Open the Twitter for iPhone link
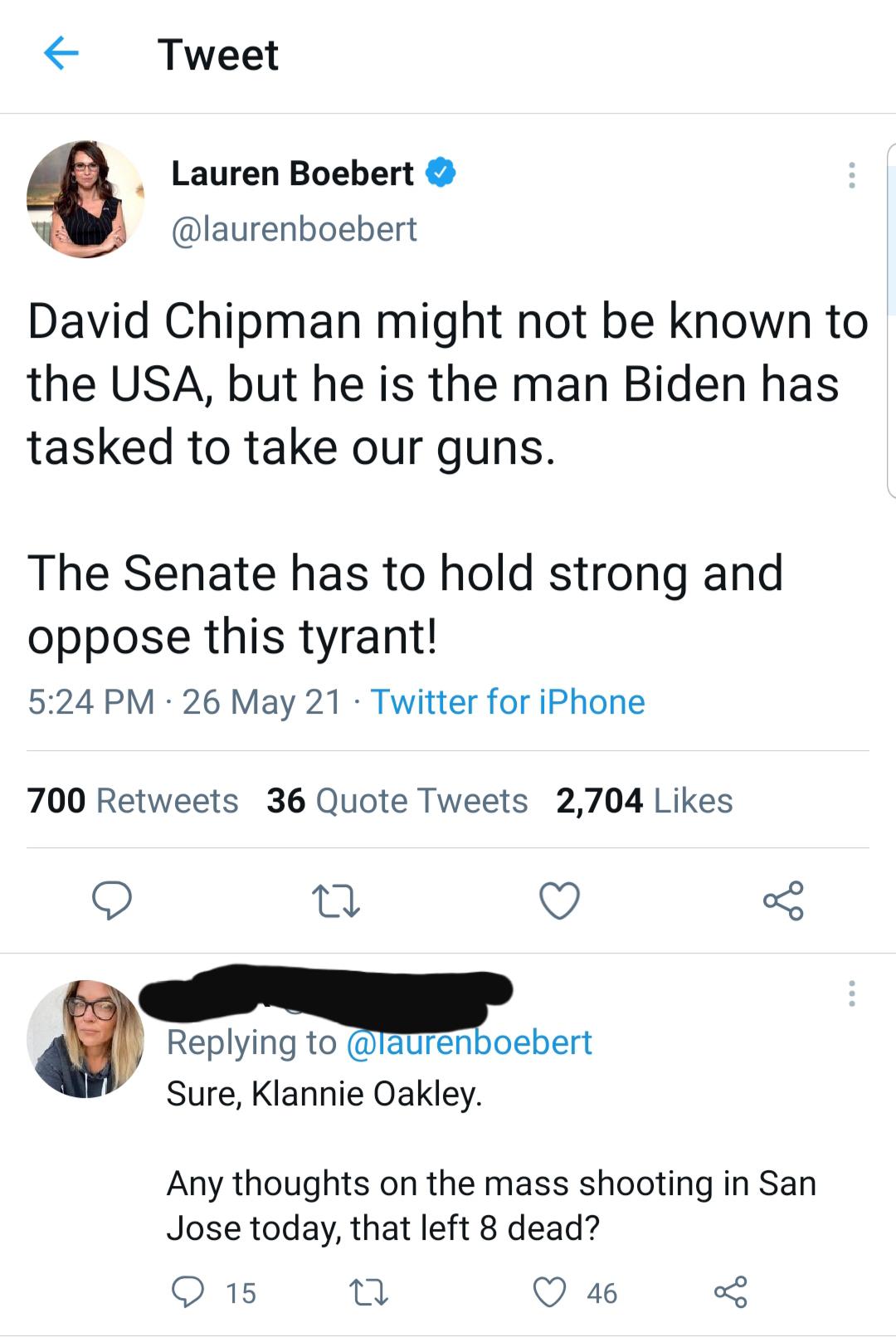This screenshot has height=1342, width=896. [x=507, y=702]
